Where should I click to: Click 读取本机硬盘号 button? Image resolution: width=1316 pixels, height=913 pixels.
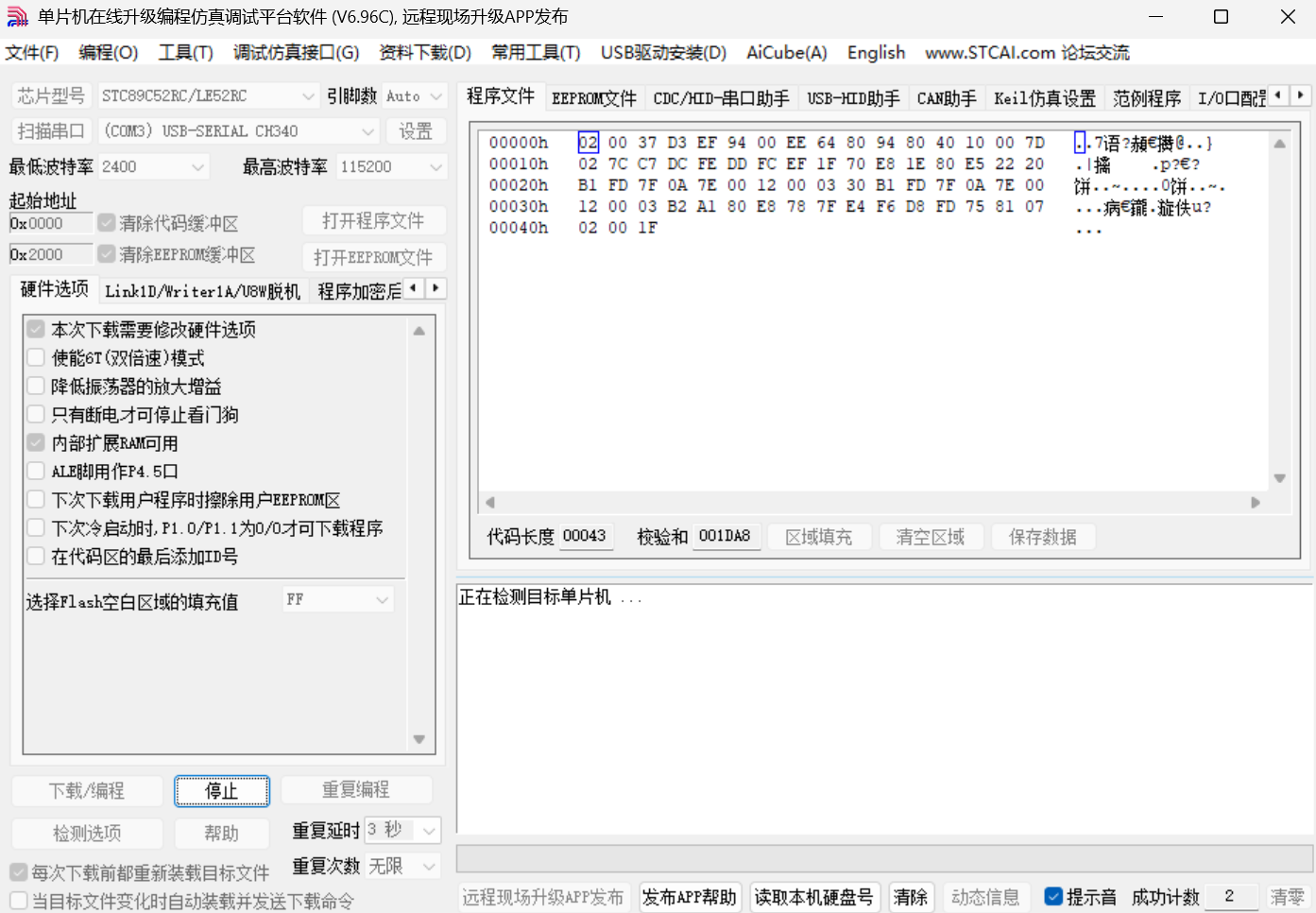coord(813,897)
